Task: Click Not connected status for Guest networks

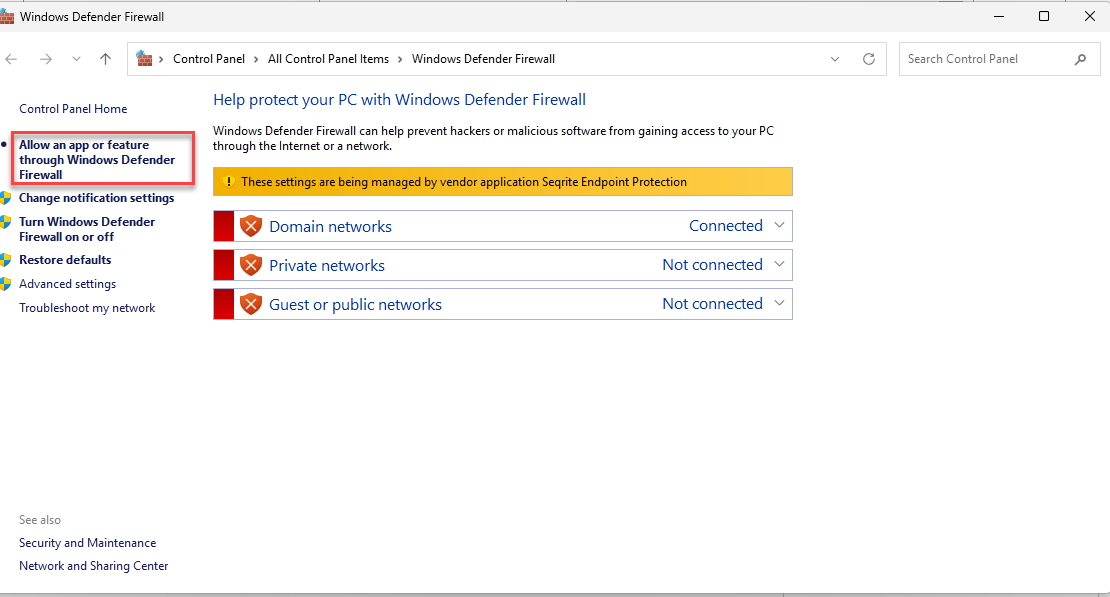Action: tap(712, 303)
